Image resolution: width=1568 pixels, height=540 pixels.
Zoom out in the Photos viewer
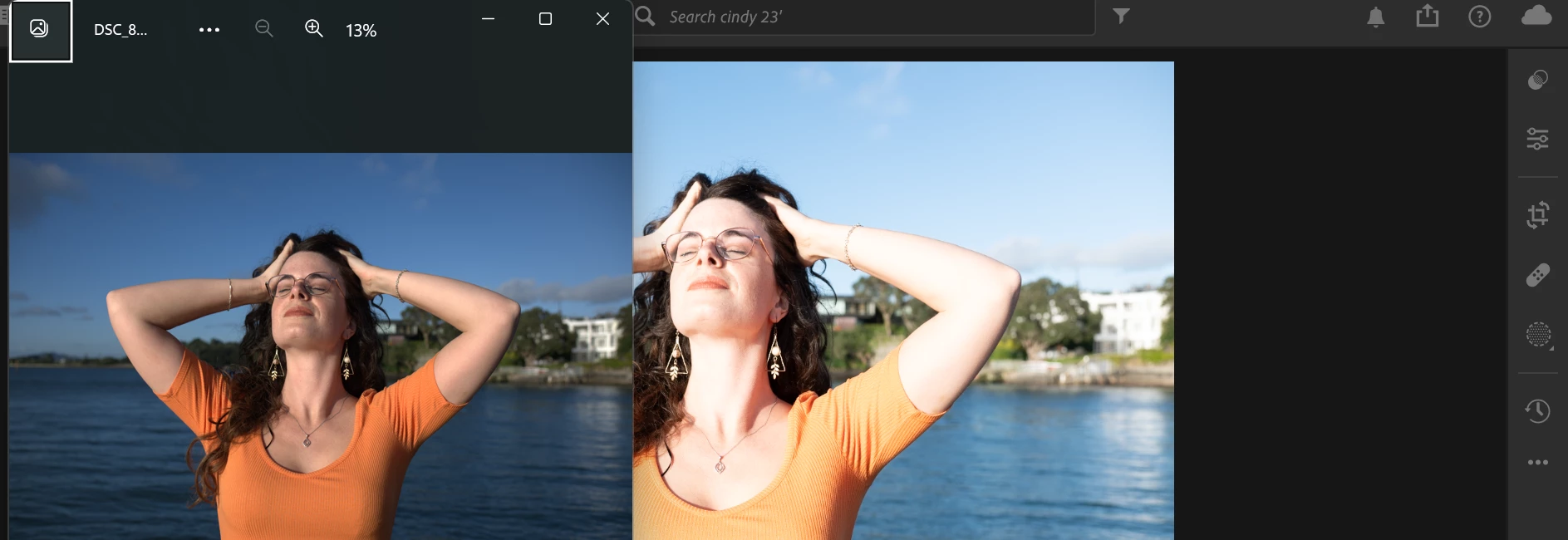pos(263,29)
